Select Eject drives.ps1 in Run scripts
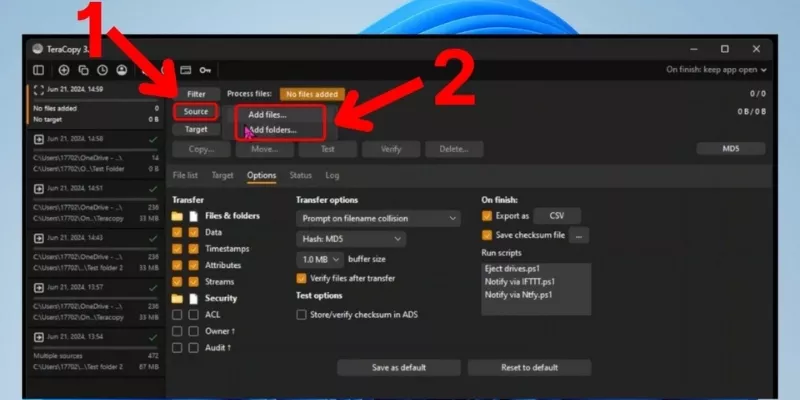The height and width of the screenshot is (400, 800). (x=513, y=268)
